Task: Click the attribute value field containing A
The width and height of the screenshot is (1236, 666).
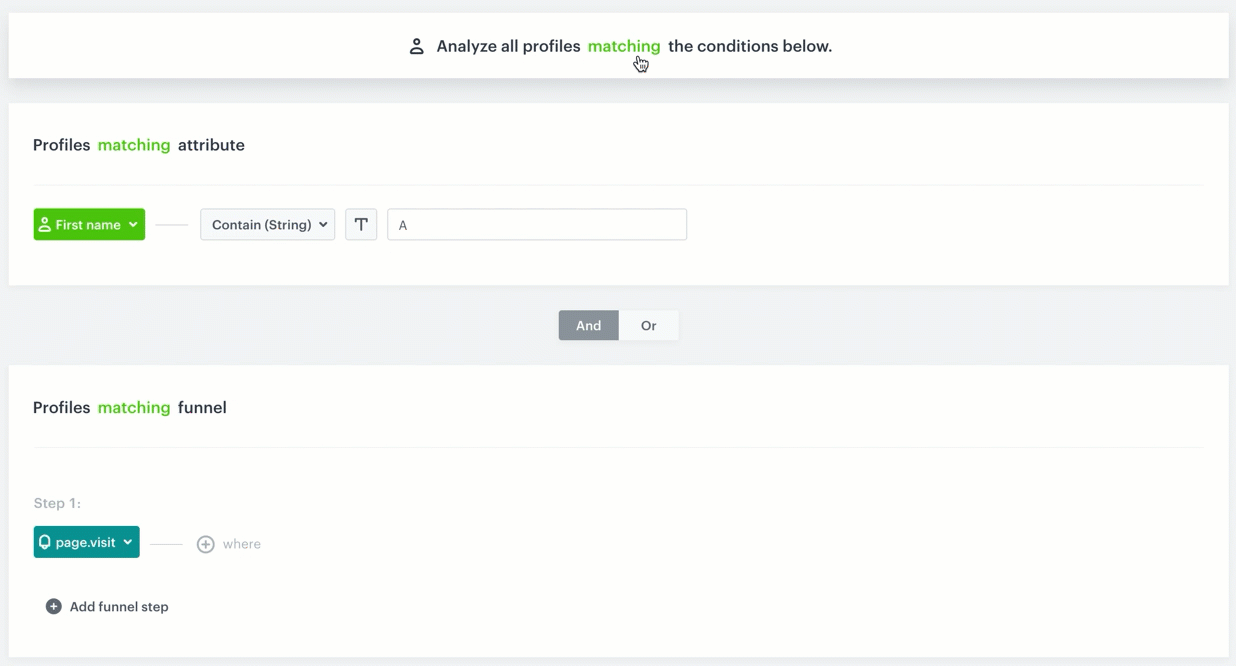Action: click(x=536, y=224)
